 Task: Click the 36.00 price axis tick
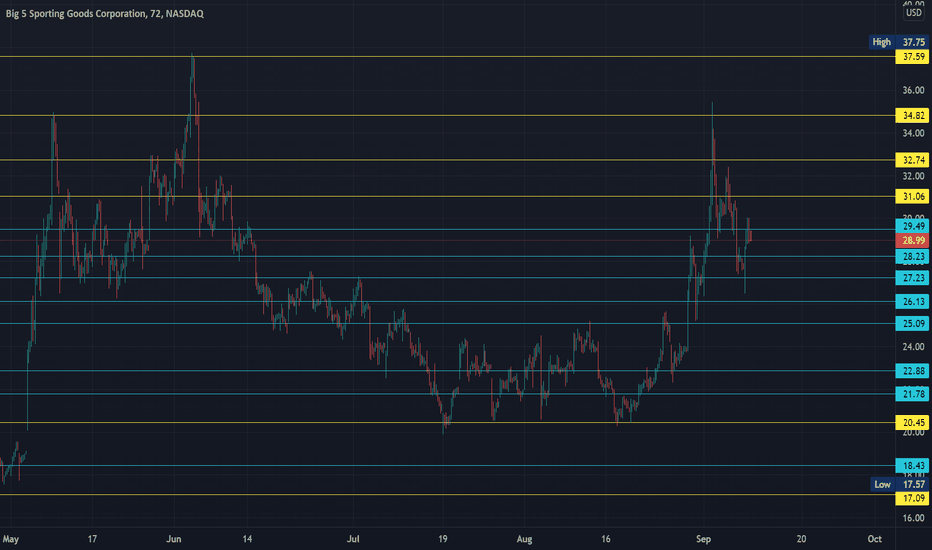pos(914,90)
